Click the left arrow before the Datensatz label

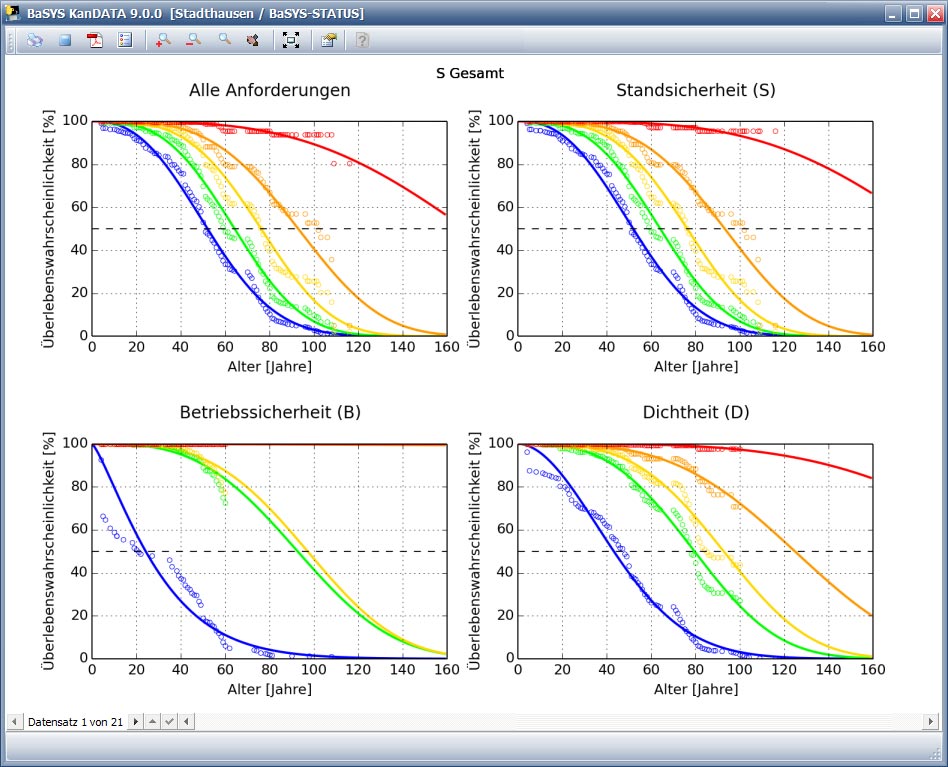15,721
